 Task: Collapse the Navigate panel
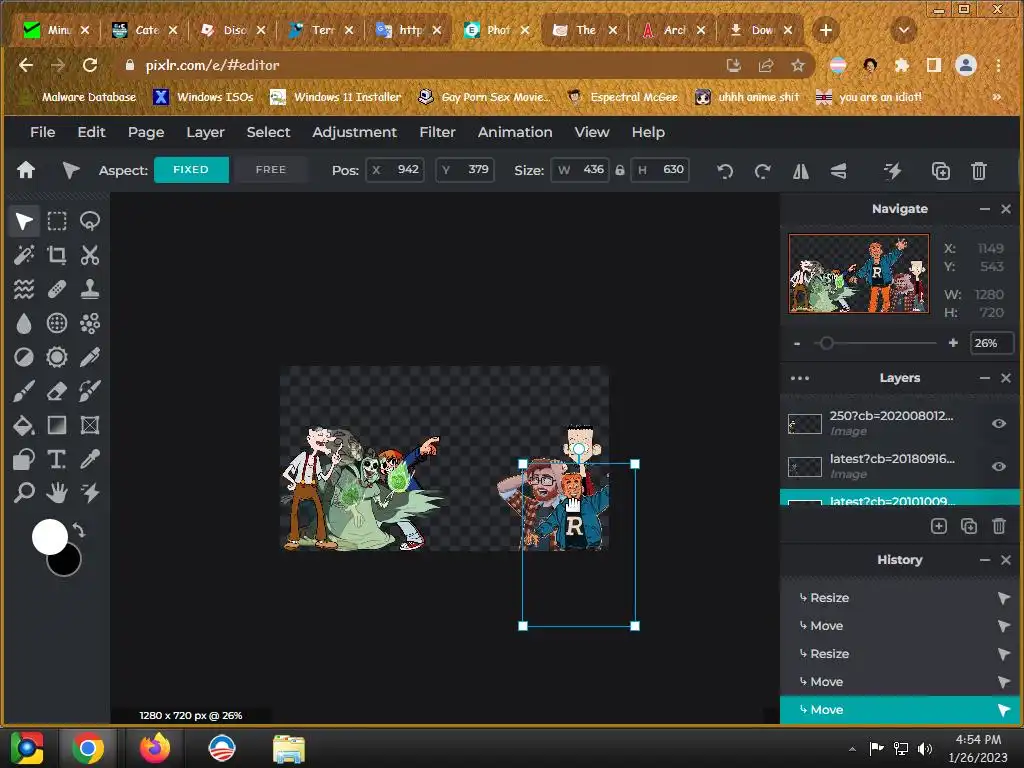pos(985,209)
